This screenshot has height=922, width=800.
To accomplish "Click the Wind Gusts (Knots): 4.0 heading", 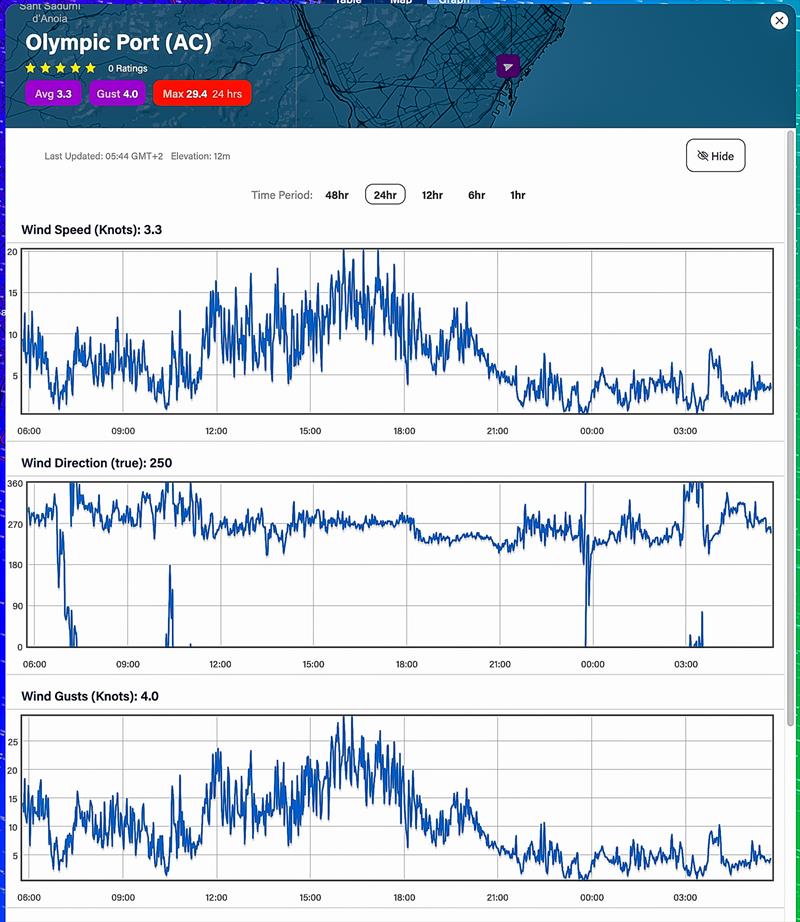I will (90, 697).
